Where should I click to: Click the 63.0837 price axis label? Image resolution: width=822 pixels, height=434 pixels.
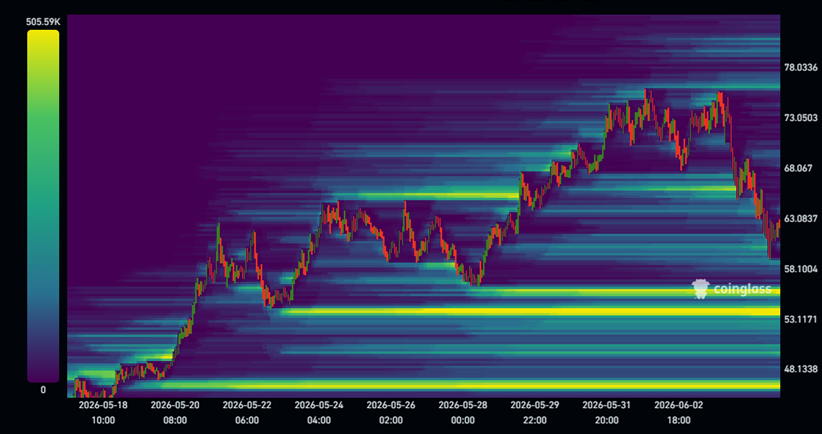[x=801, y=218]
